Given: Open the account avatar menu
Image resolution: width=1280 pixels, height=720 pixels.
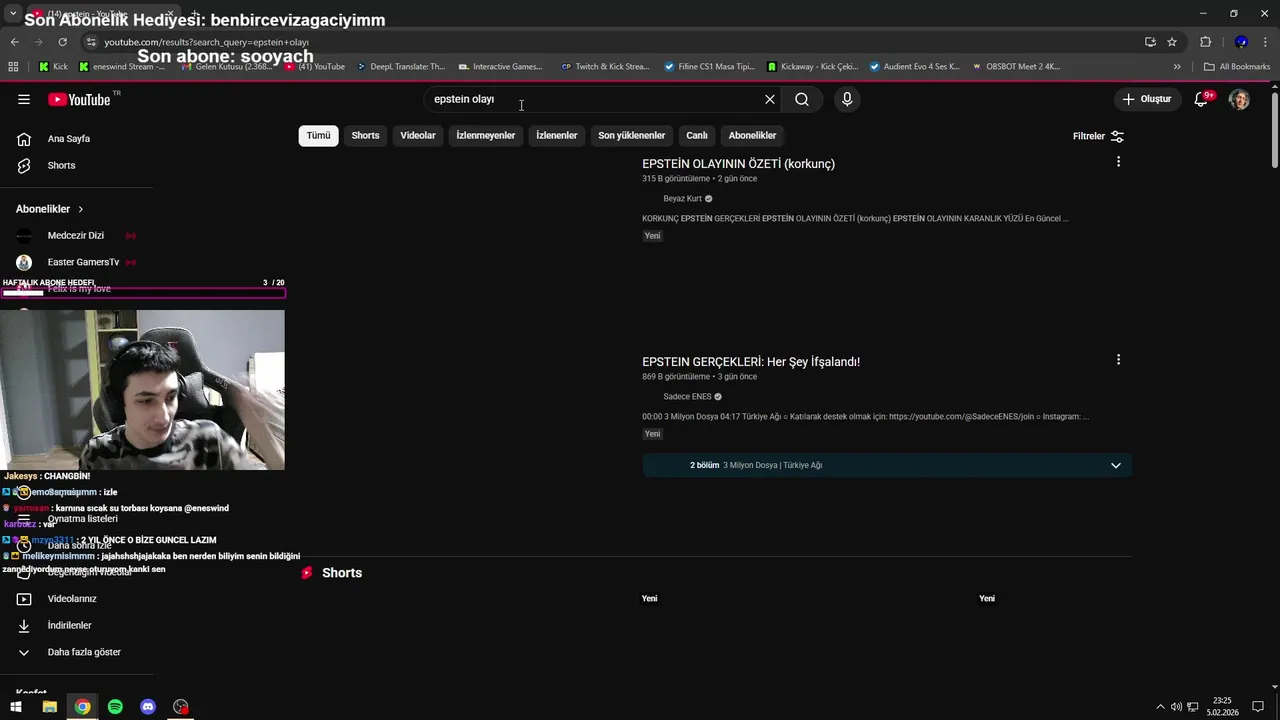Looking at the screenshot, I should (x=1239, y=99).
